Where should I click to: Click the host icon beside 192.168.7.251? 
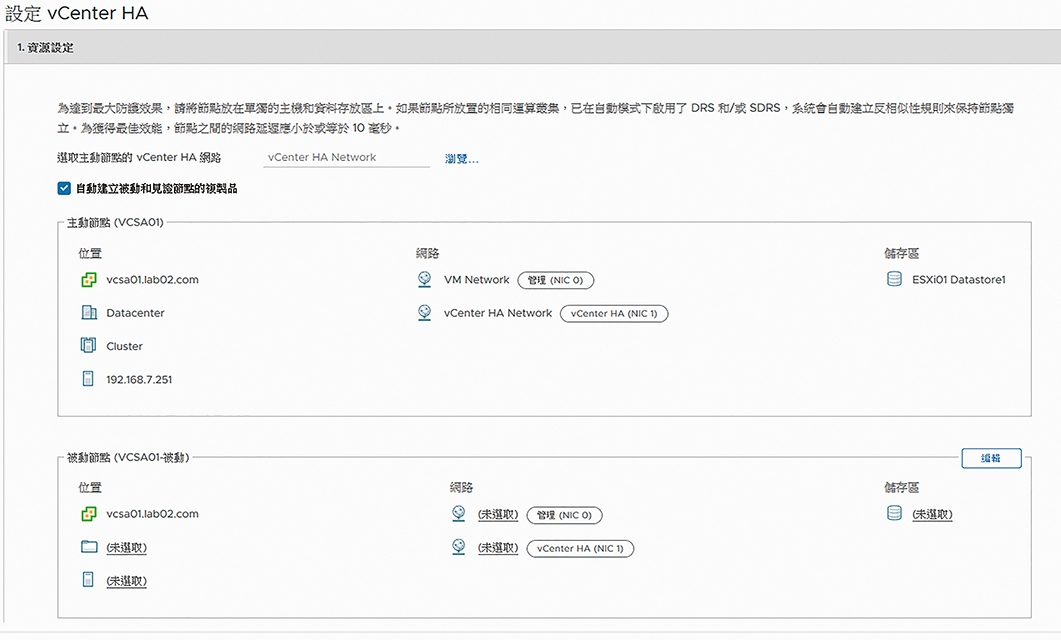[88, 379]
